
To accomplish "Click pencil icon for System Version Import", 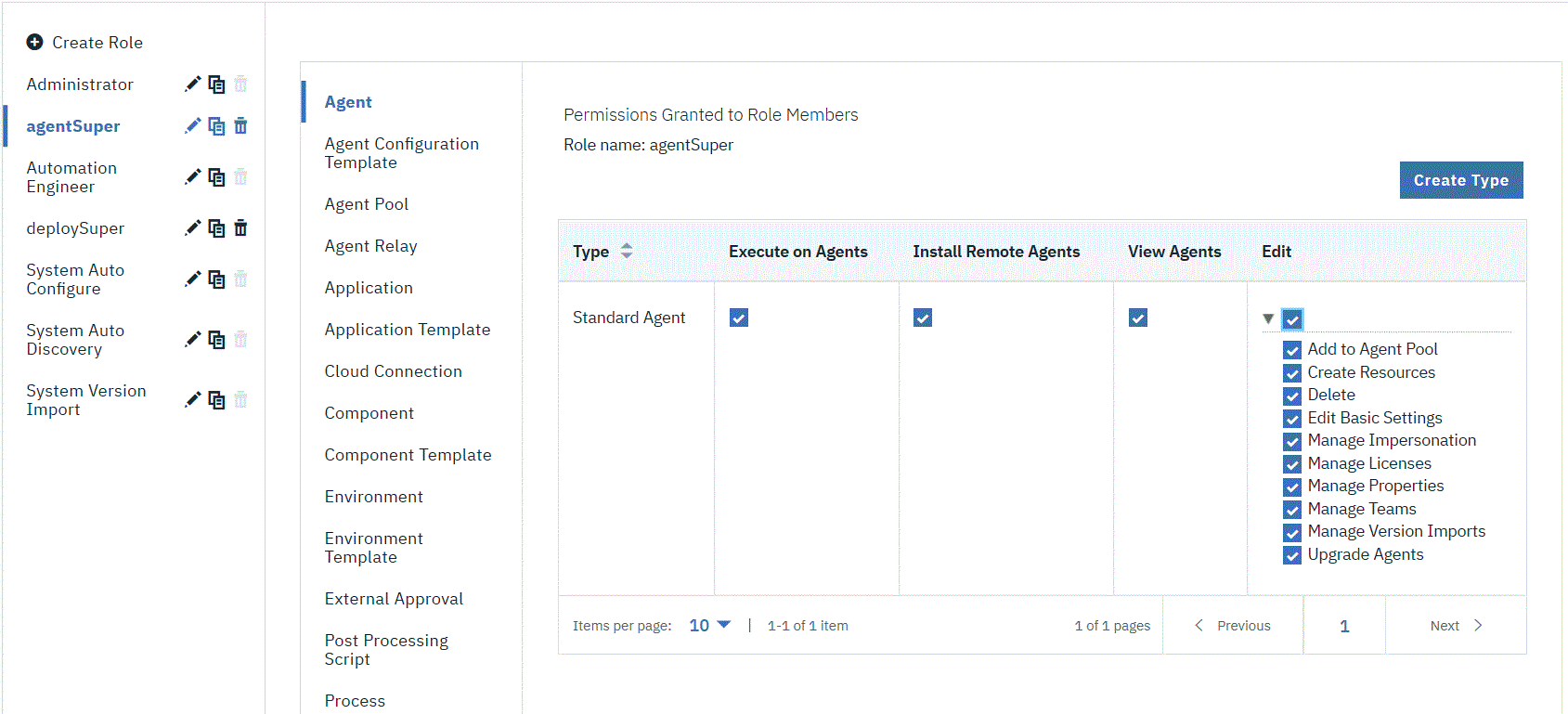I will pos(192,400).
